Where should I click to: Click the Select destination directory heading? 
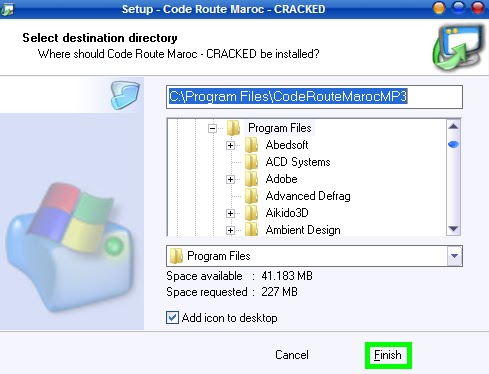coord(100,38)
